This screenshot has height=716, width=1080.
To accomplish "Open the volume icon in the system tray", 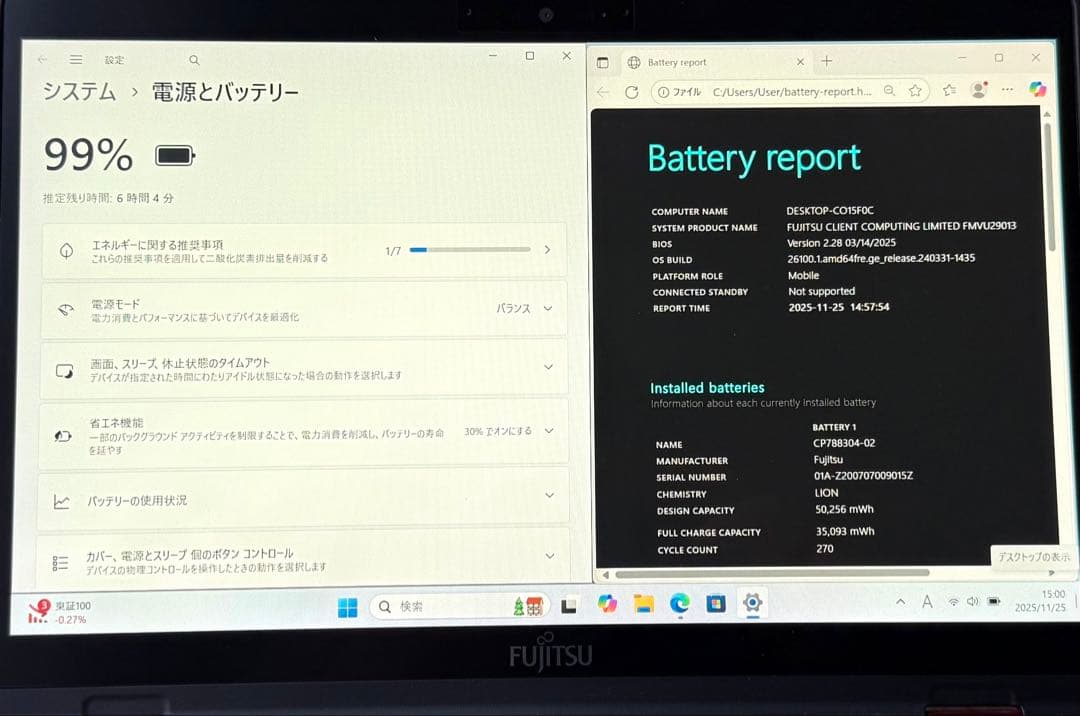I will [972, 601].
